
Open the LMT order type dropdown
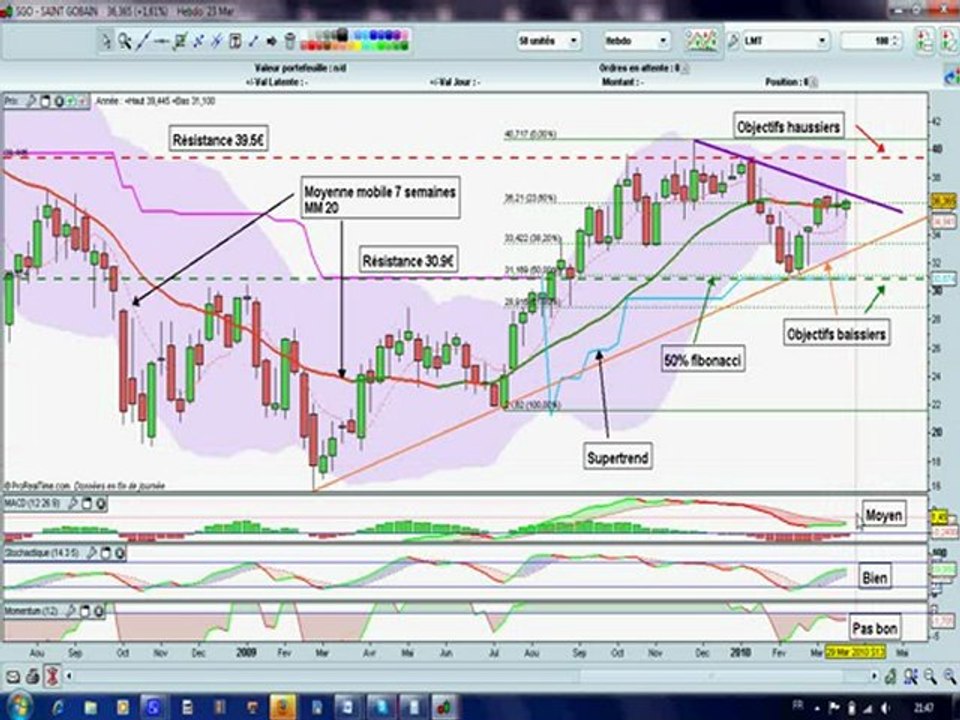[786, 41]
